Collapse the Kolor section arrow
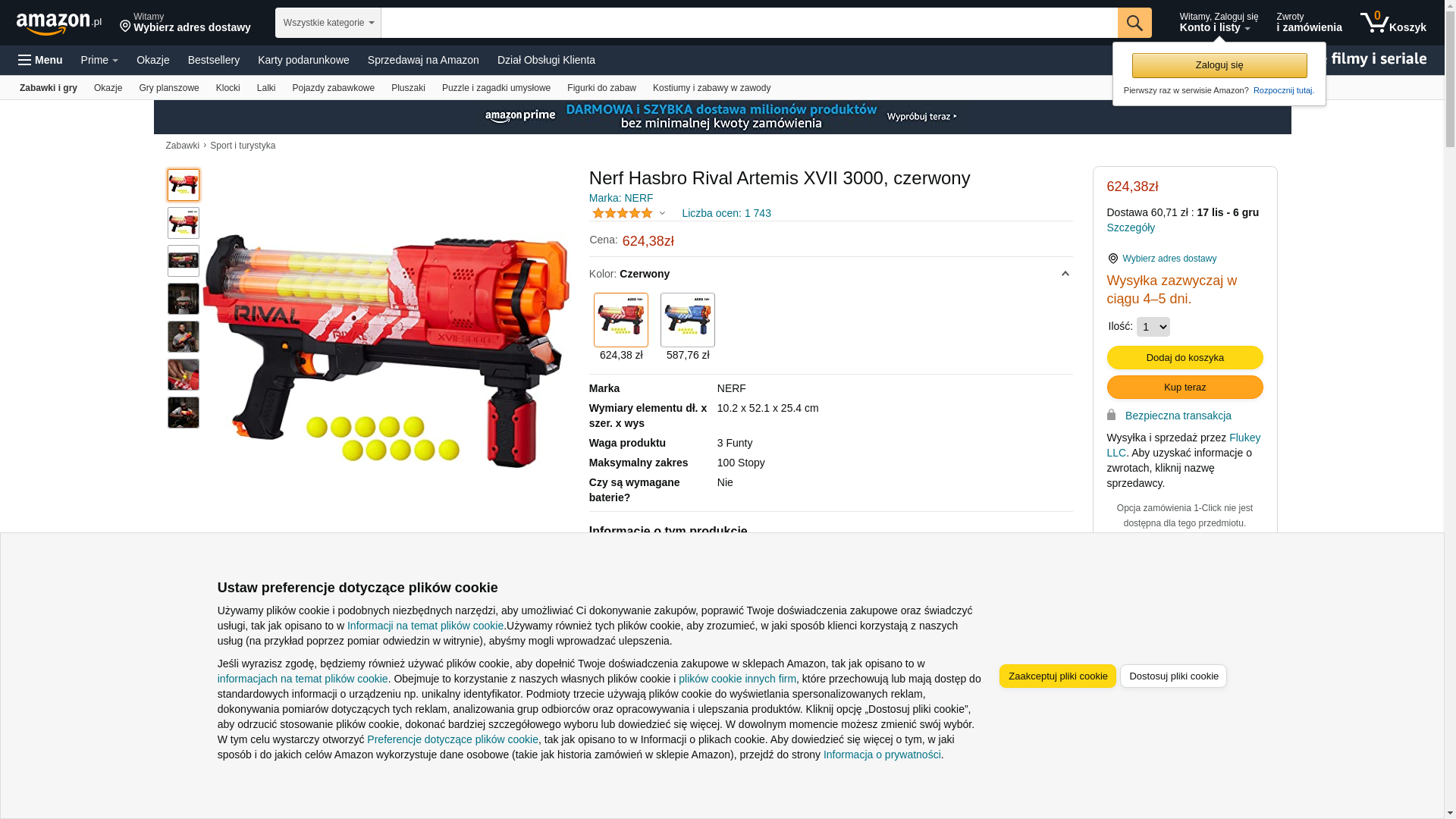Image resolution: width=1456 pixels, height=819 pixels. 1065,274
